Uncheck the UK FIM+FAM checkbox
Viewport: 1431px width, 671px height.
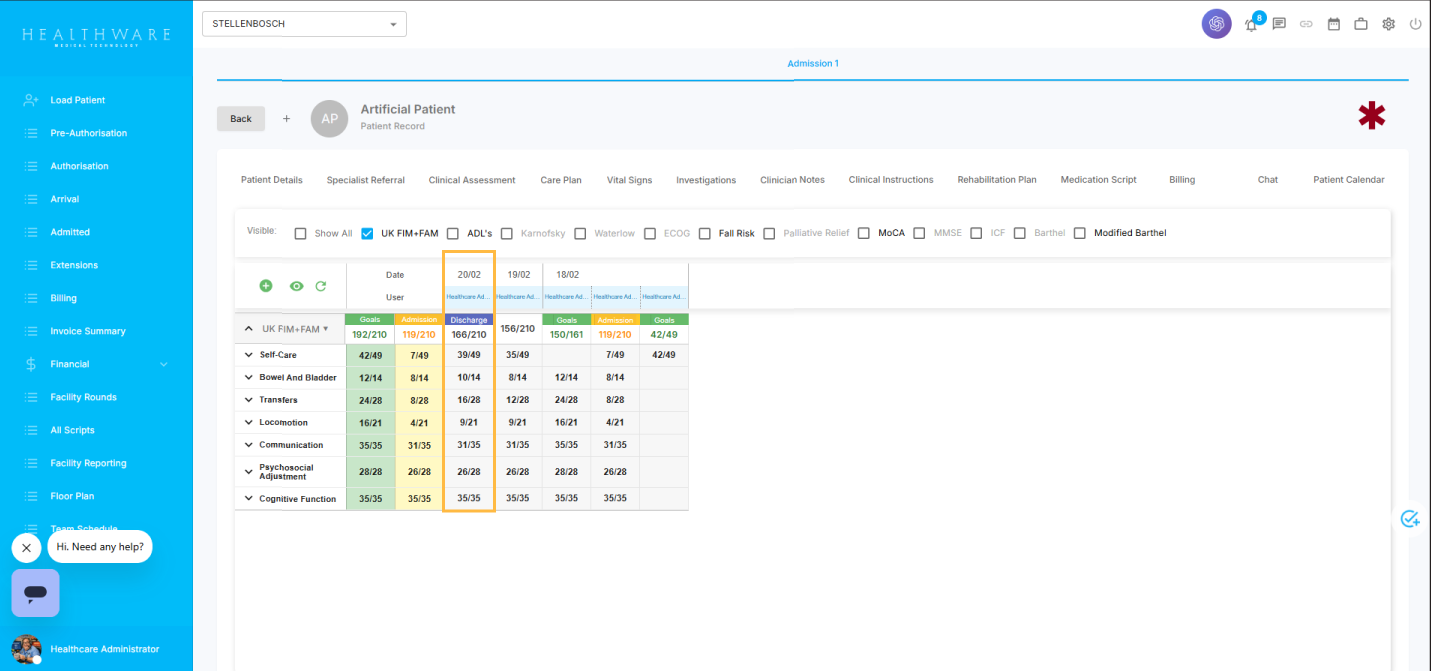(367, 234)
